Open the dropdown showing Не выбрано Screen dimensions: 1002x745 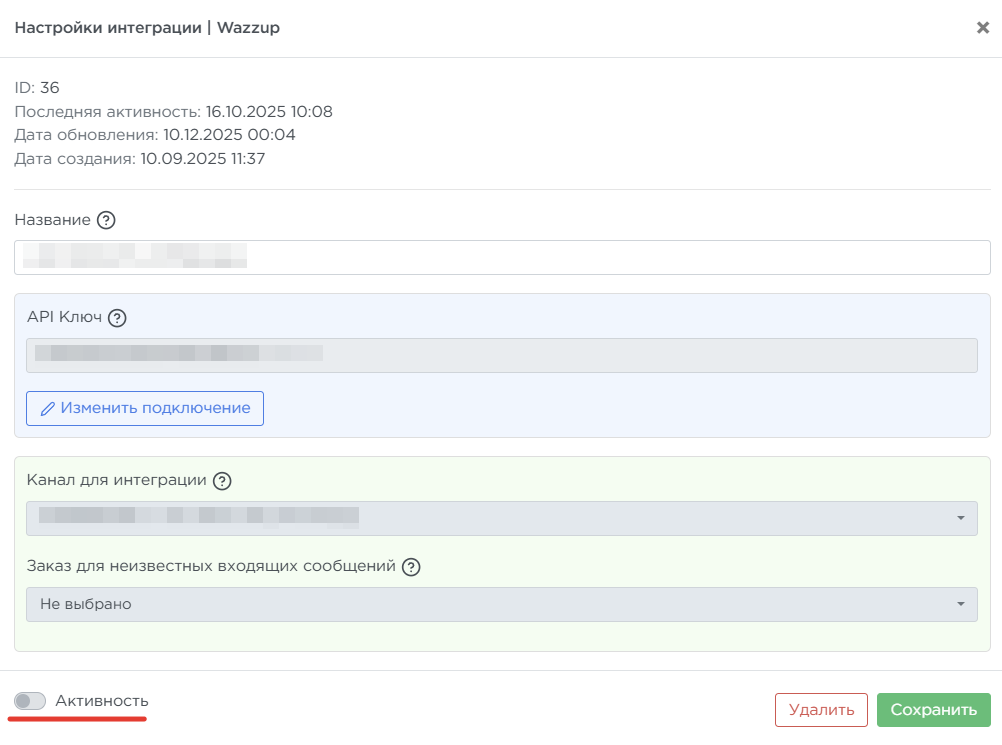tap(501, 604)
